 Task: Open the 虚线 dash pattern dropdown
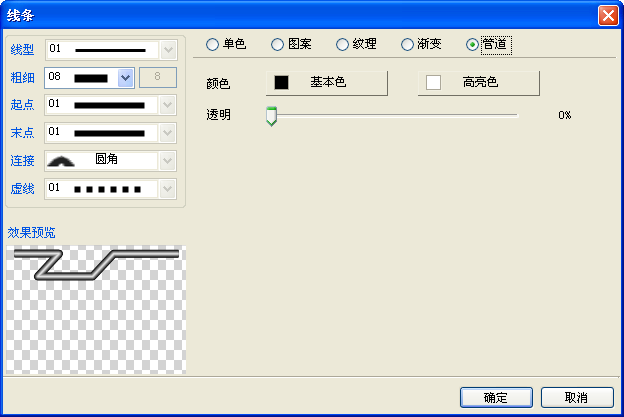pos(168,189)
